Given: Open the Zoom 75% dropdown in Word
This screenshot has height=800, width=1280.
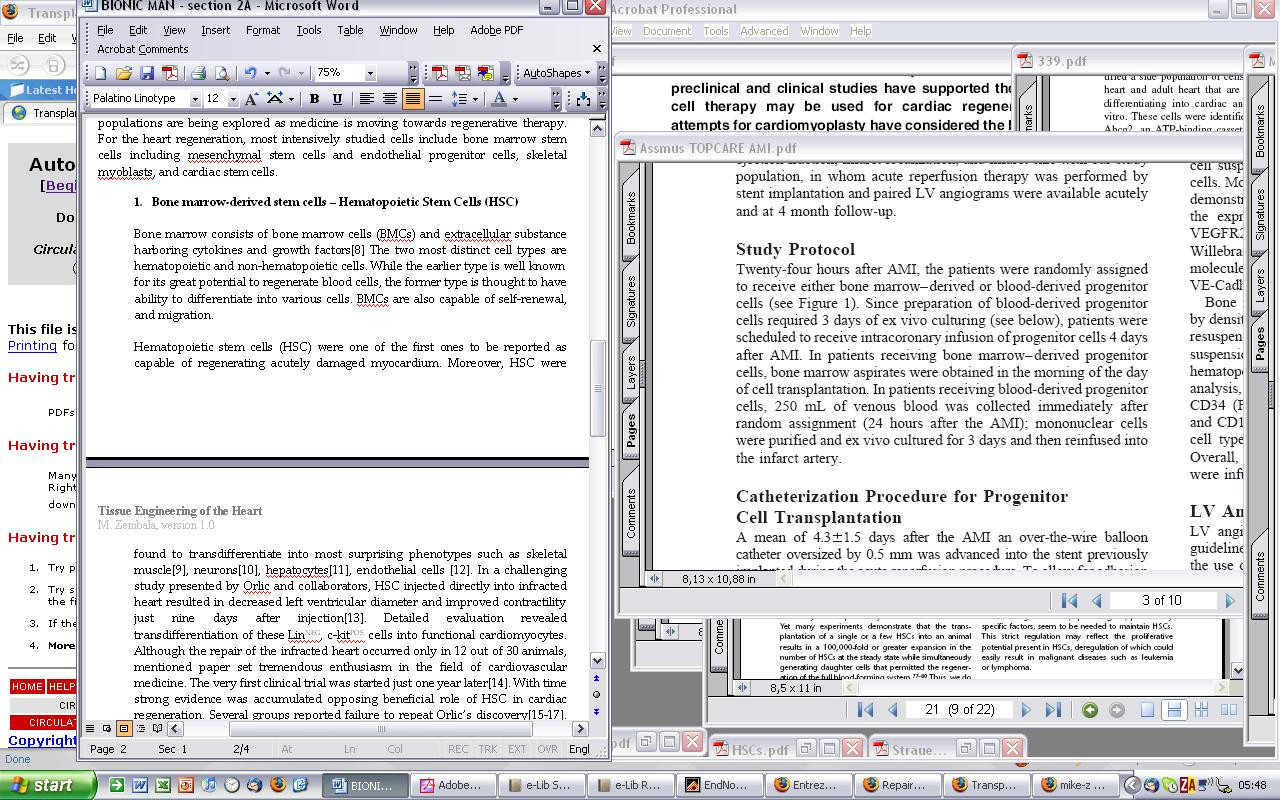Looking at the screenshot, I should click(370, 73).
